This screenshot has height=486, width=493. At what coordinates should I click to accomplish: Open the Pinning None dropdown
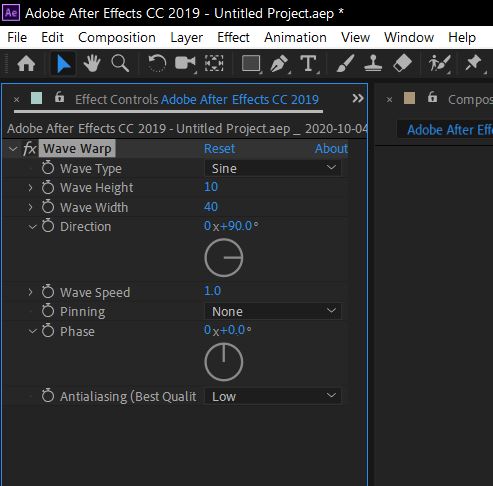click(273, 311)
